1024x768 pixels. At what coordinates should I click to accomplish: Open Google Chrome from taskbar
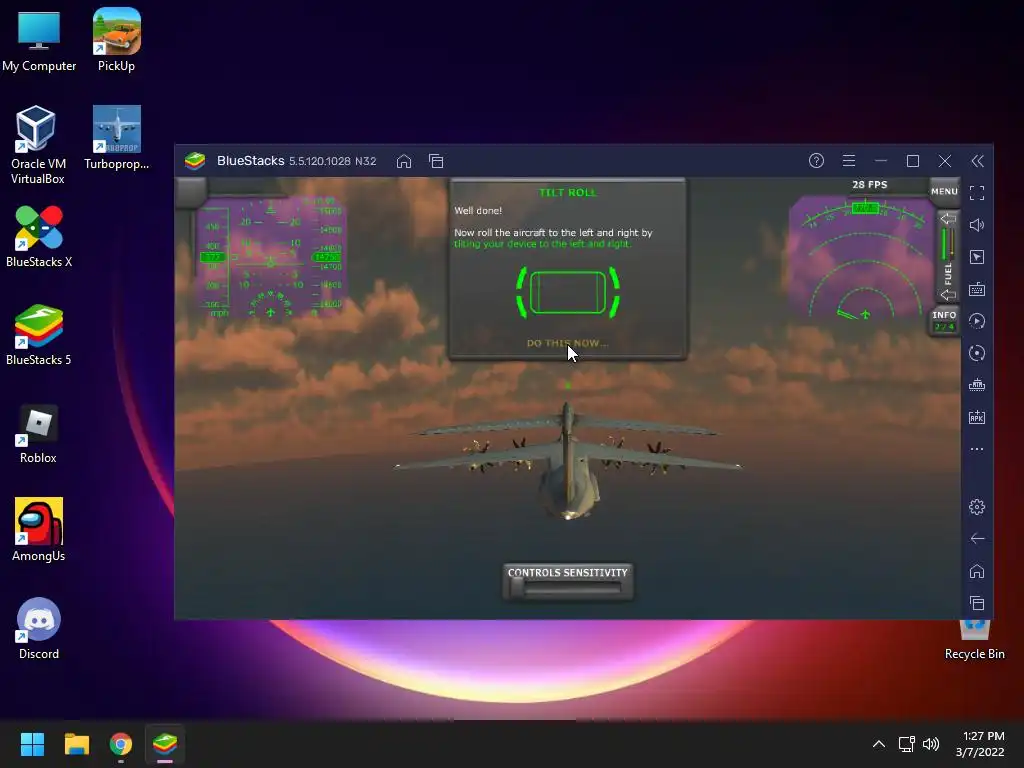pyautogui.click(x=121, y=744)
